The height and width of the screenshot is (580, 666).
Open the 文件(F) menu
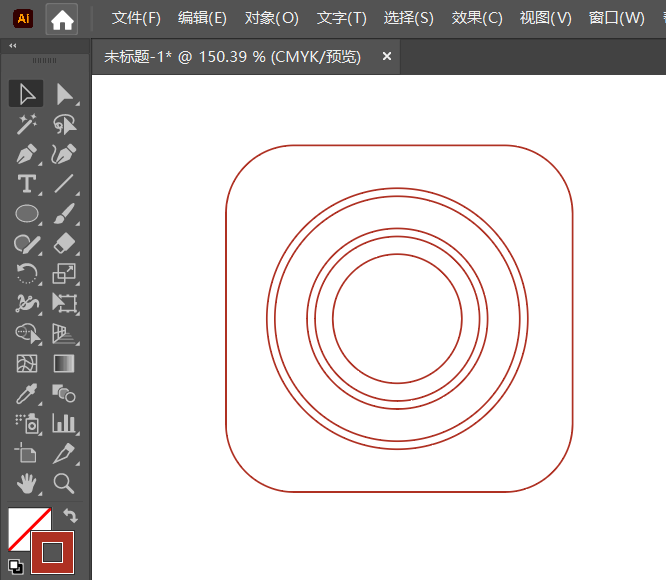click(x=136, y=19)
